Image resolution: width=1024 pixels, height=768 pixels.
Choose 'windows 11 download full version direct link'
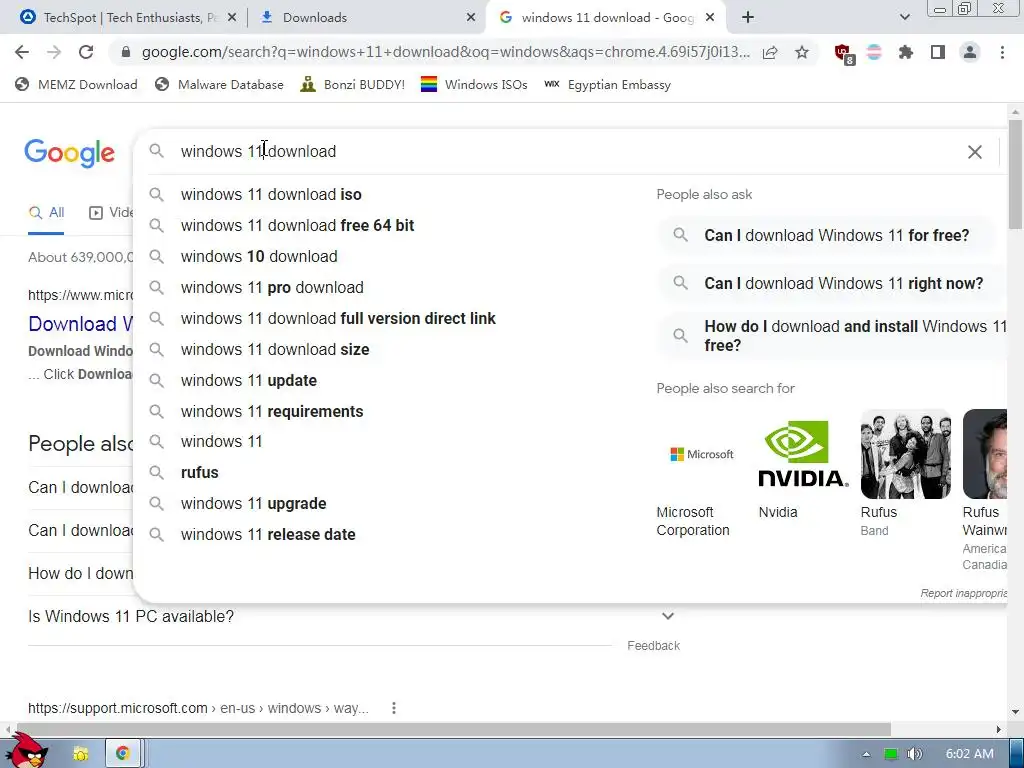coord(392,319)
